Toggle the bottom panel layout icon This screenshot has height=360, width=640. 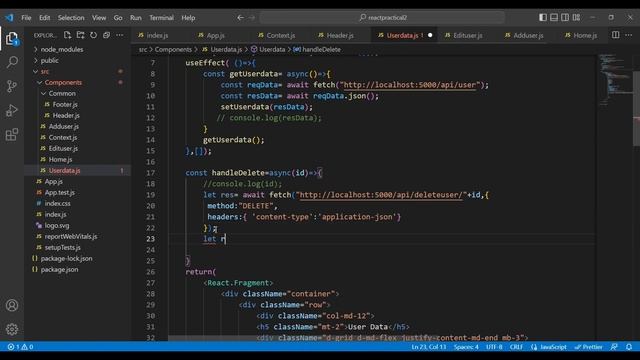click(554, 18)
